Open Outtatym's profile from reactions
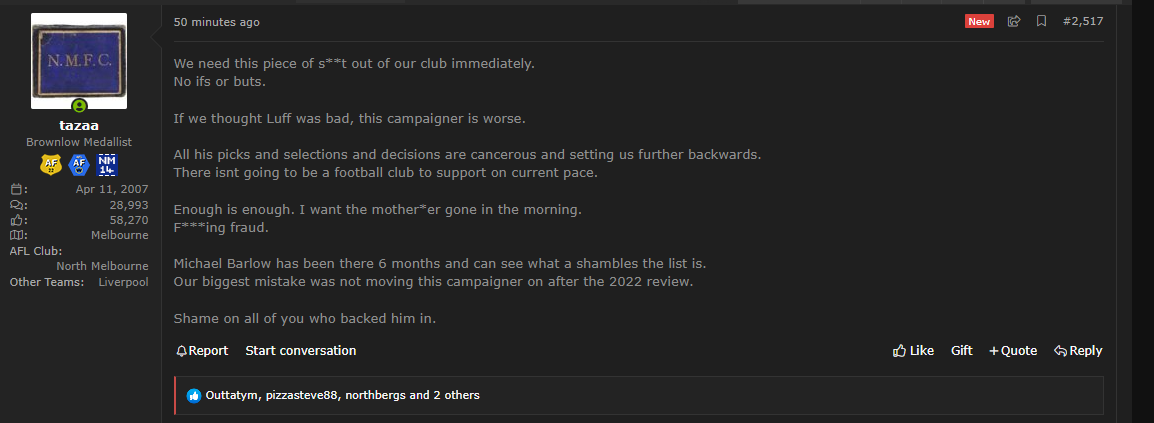 (231, 396)
